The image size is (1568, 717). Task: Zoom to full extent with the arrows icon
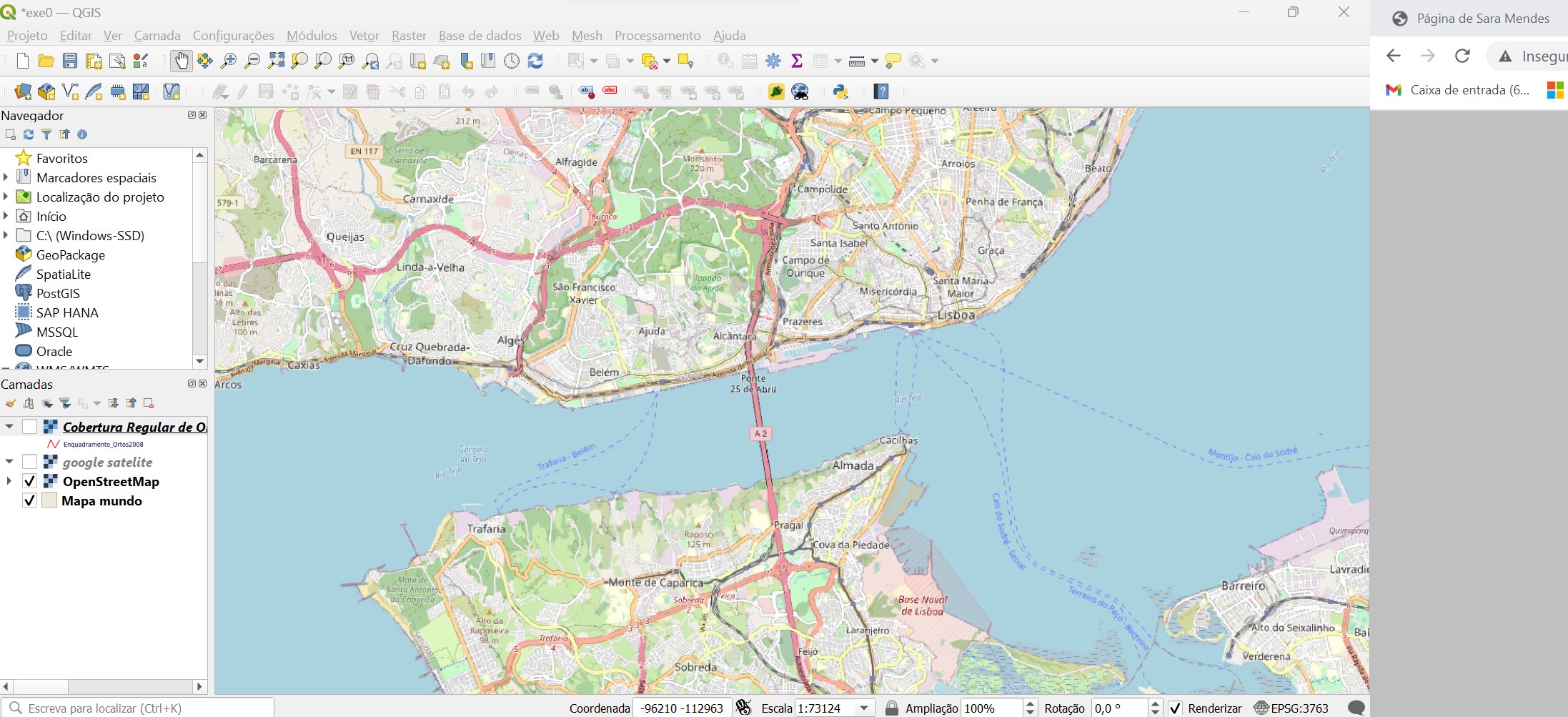click(x=276, y=61)
